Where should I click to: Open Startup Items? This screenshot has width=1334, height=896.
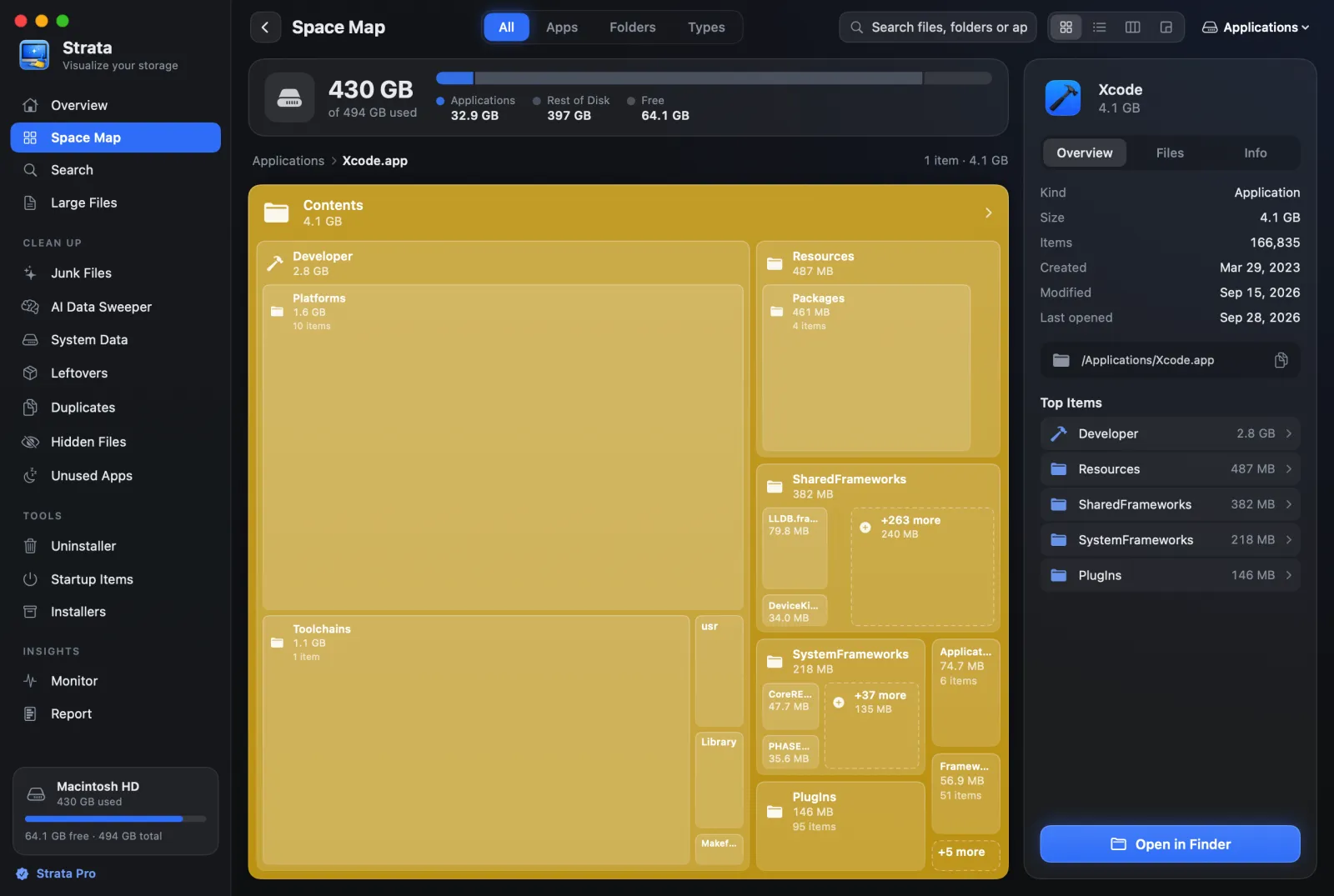tap(115, 579)
